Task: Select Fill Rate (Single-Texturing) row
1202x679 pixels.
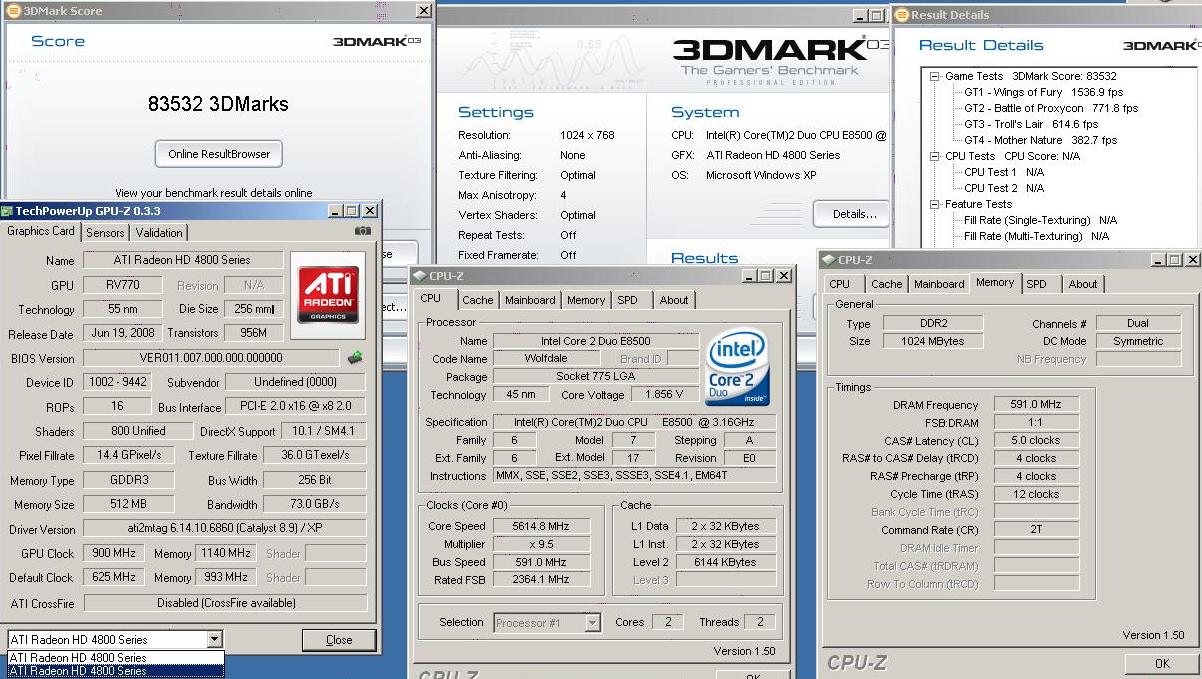Action: point(1040,220)
